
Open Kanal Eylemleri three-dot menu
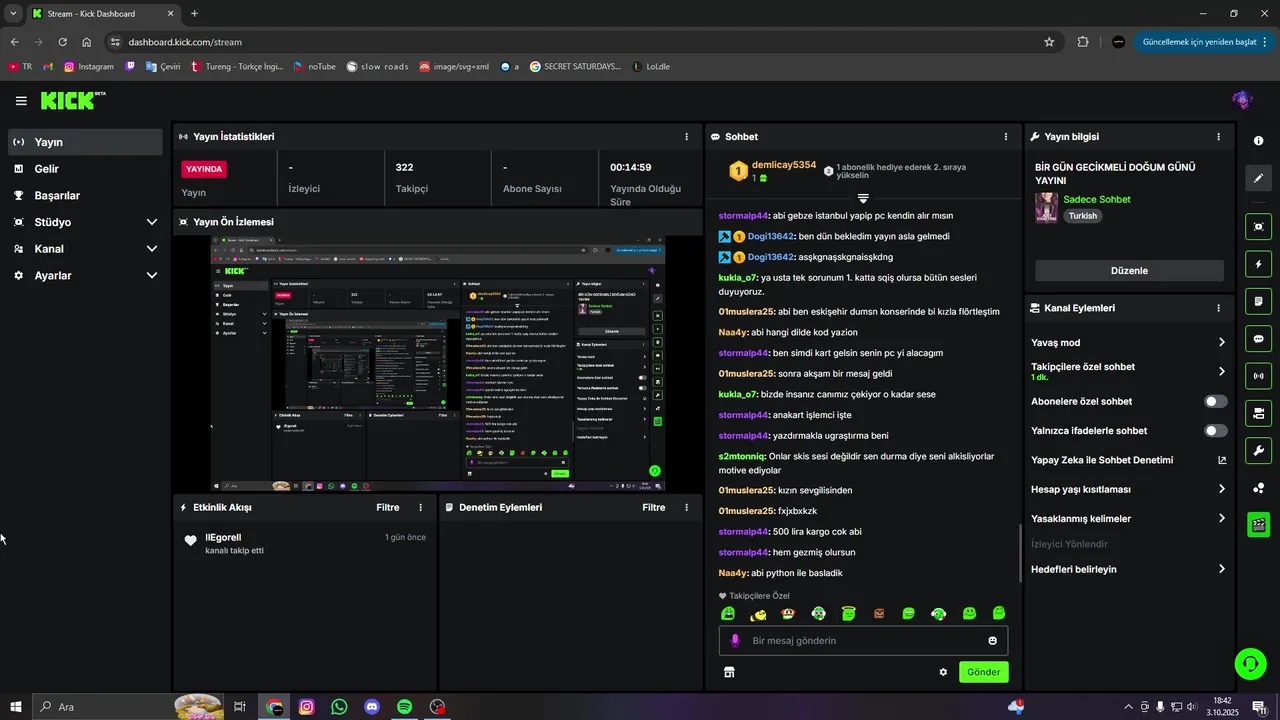pos(1218,309)
